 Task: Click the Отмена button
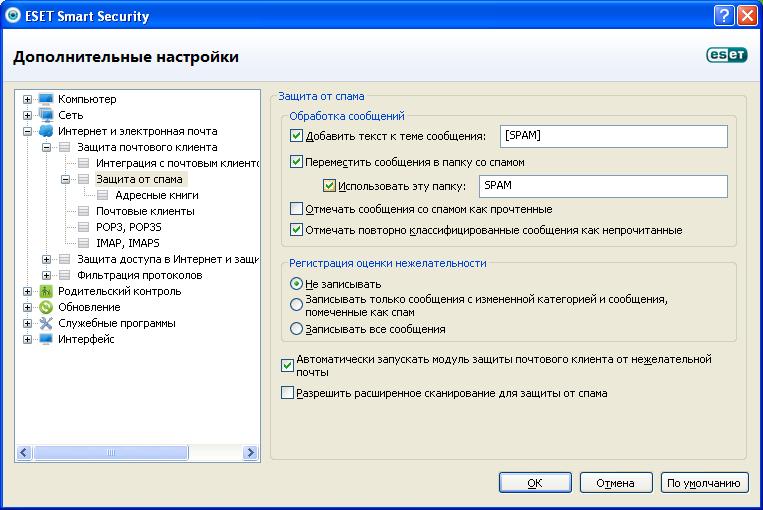pos(616,483)
